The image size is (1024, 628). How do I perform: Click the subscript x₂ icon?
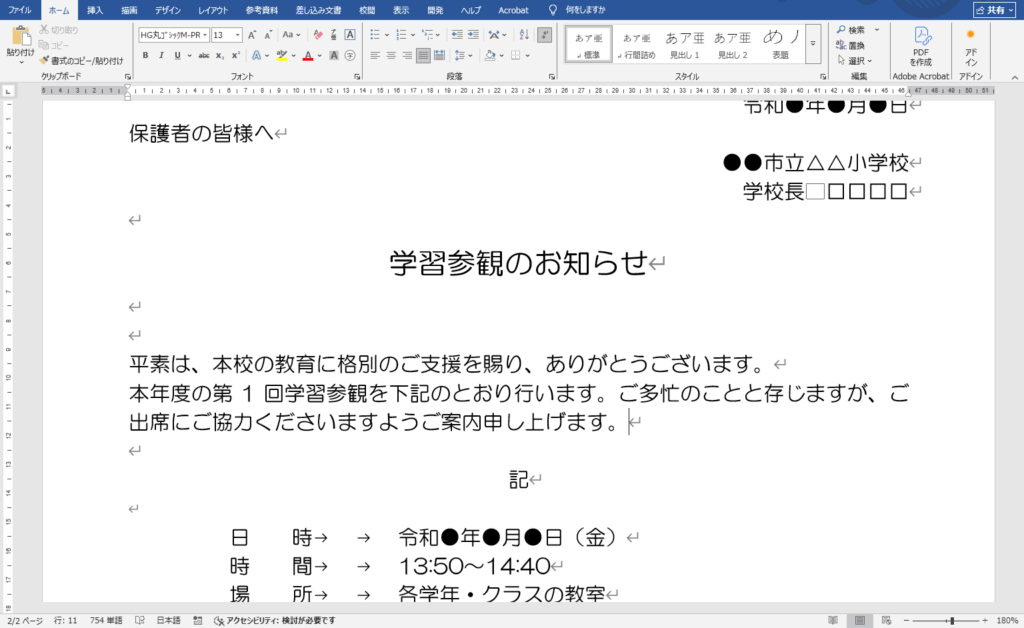tap(220, 55)
